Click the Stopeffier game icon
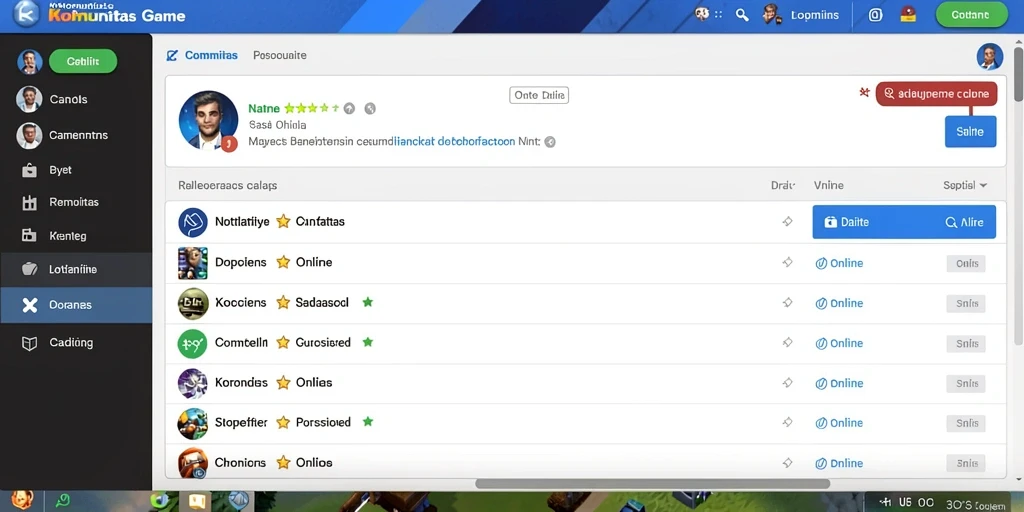Screen dimensions: 1024x512 click(x=193, y=424)
